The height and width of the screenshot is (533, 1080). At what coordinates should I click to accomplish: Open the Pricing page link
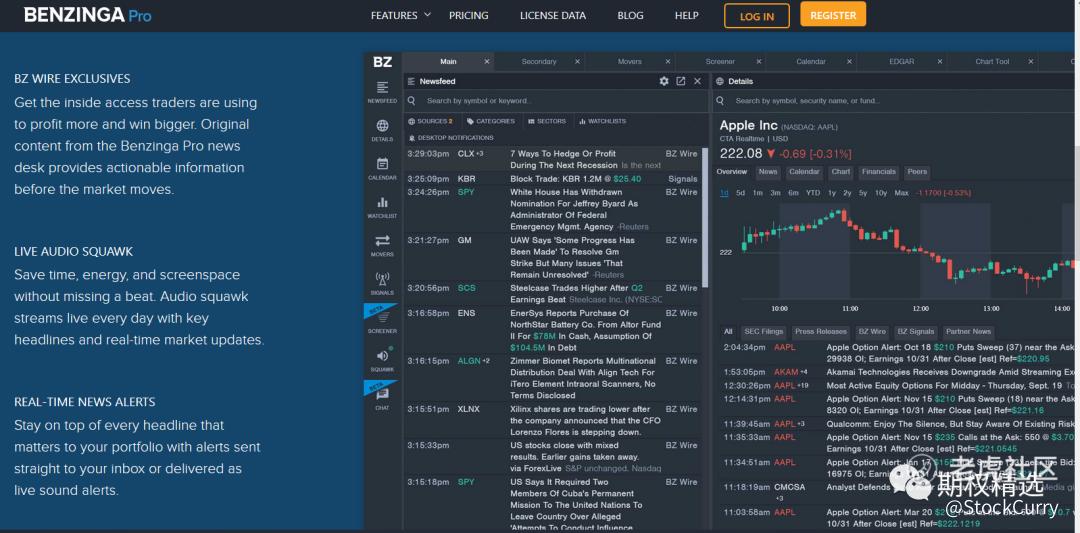coord(468,15)
